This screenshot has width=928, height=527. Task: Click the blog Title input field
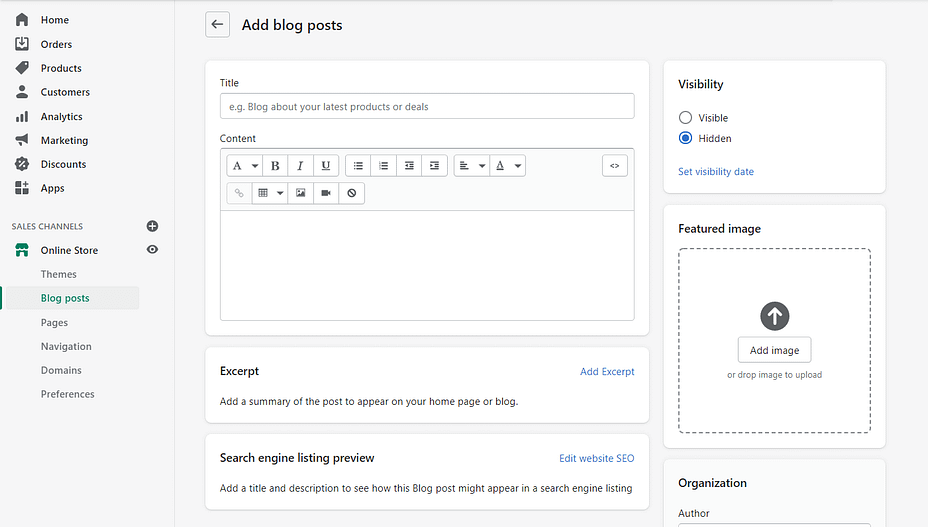pyautogui.click(x=427, y=106)
